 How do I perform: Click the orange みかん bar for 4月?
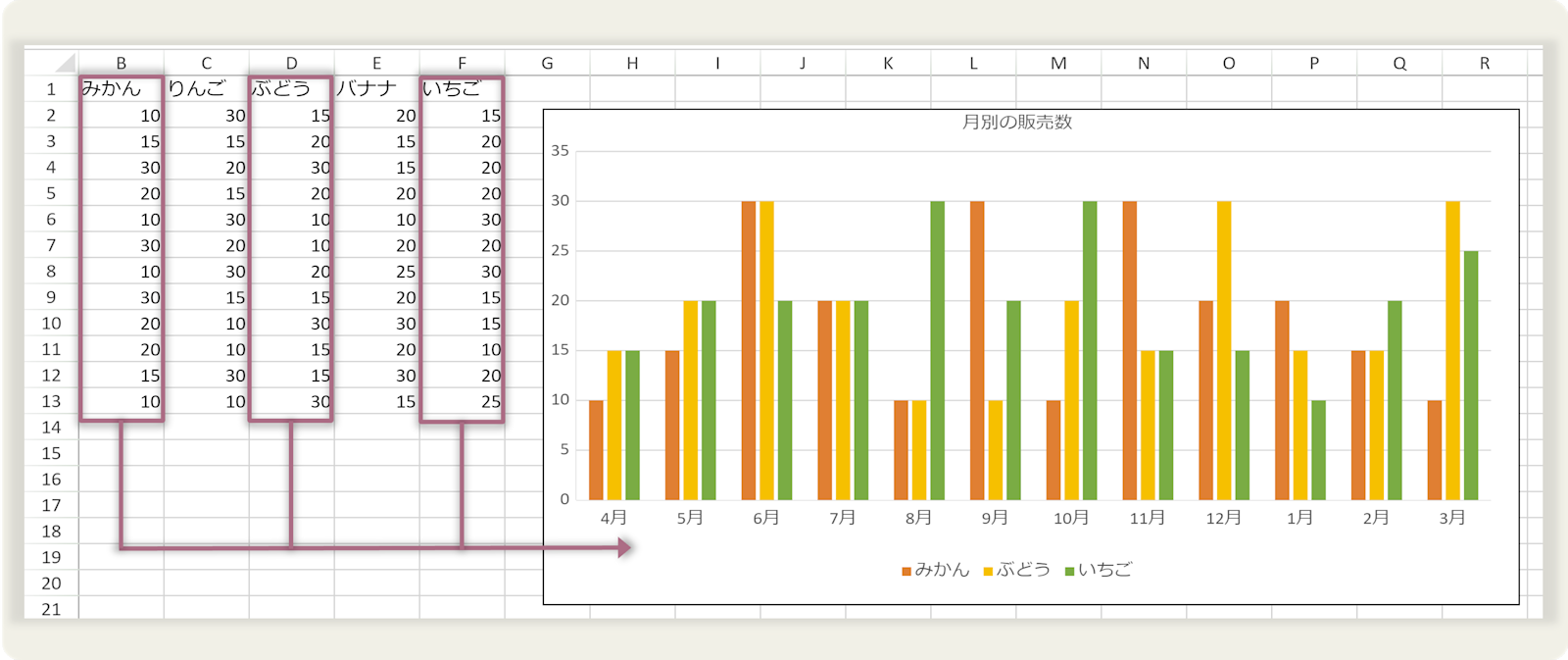pyautogui.click(x=596, y=450)
